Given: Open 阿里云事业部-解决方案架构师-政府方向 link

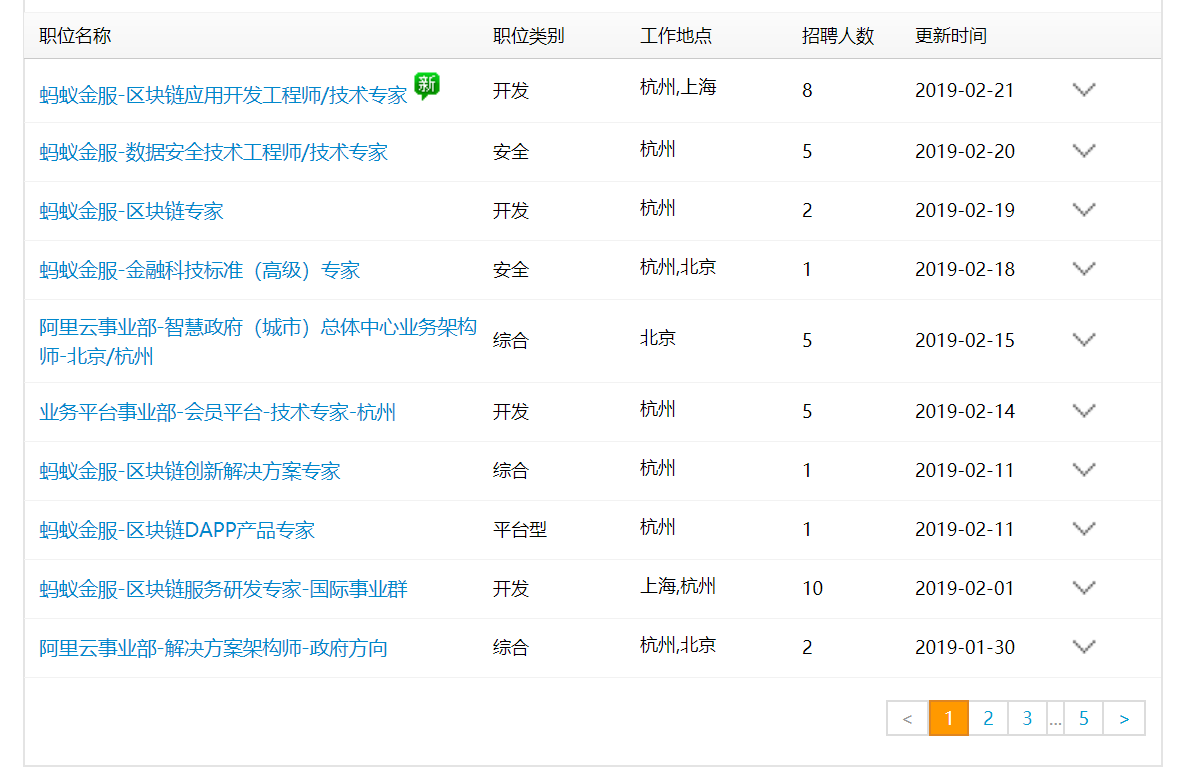Looking at the screenshot, I should coord(213,648).
